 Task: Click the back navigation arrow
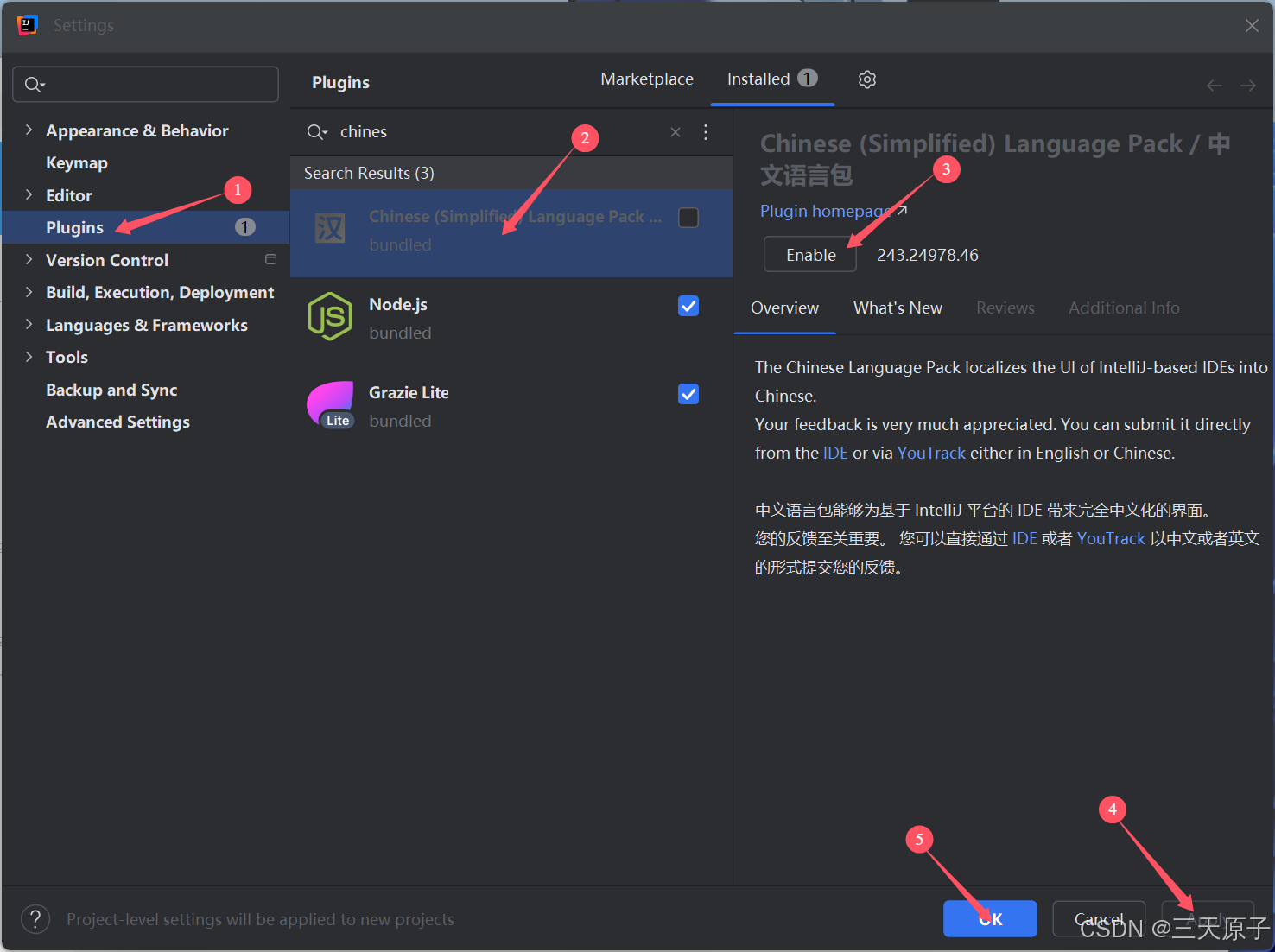[x=1215, y=85]
